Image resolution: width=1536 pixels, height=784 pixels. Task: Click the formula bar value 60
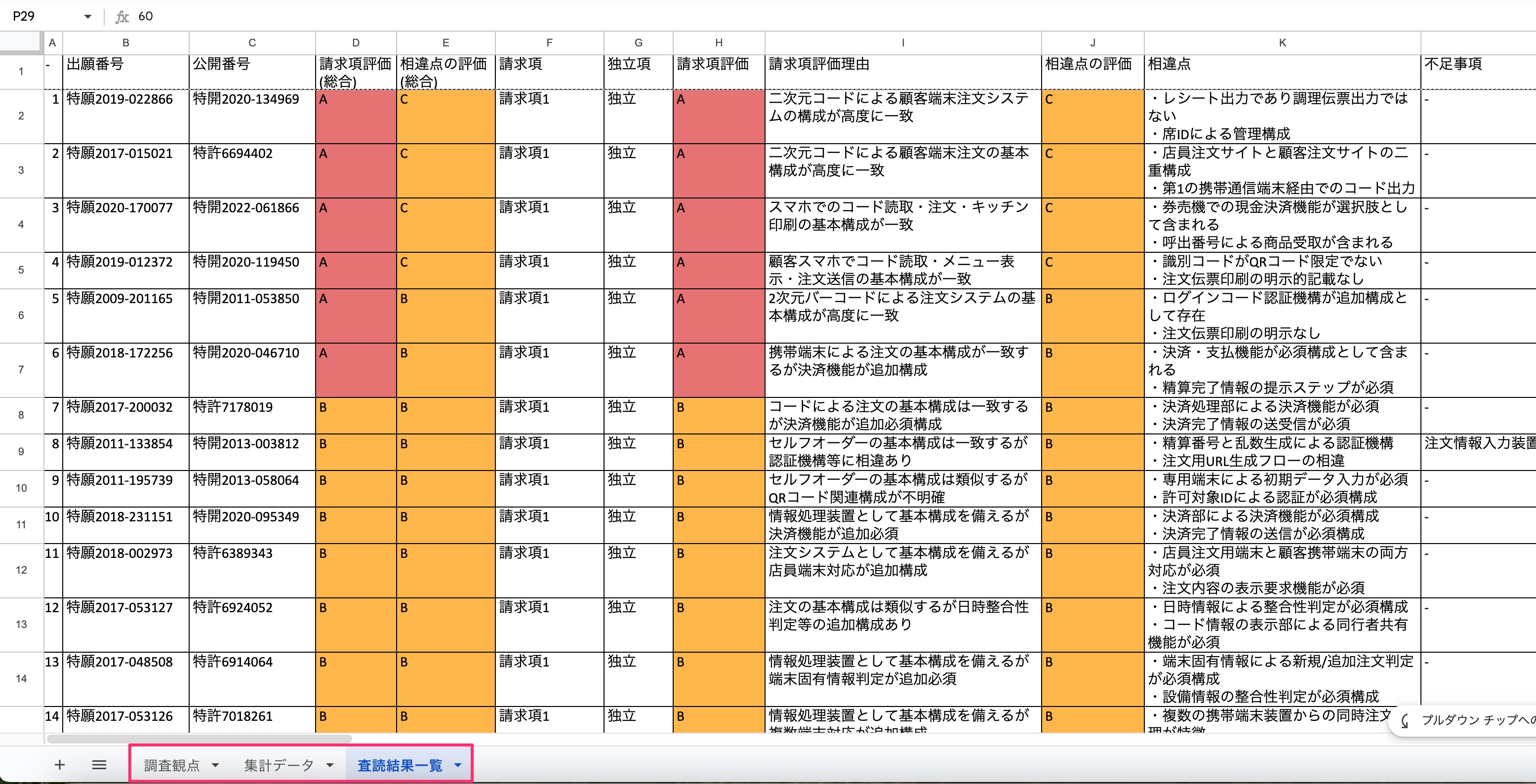(x=146, y=16)
